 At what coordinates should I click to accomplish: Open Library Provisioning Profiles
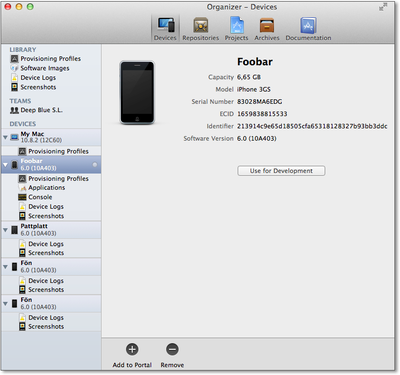click(x=46, y=59)
